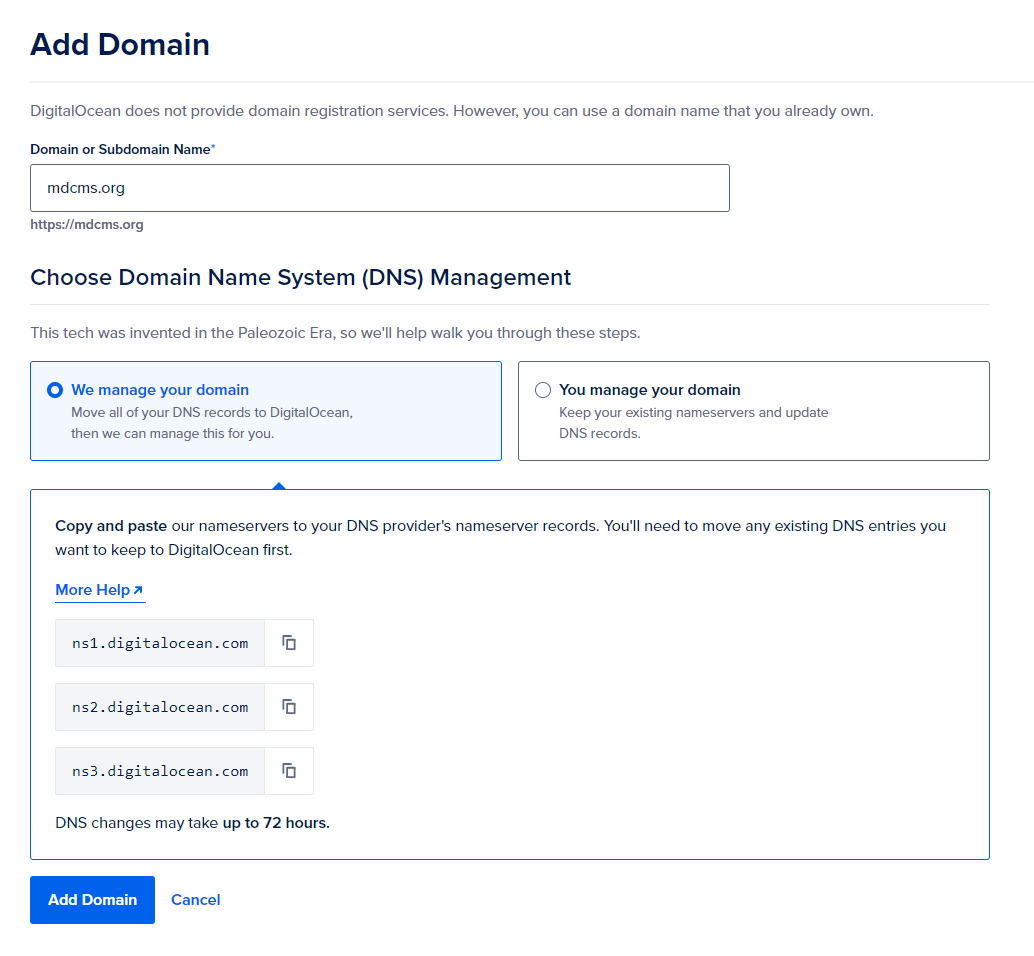Copy ns2.digitalocean.com nameserver to clipboard
This screenshot has height=956, width=1034.
289,707
